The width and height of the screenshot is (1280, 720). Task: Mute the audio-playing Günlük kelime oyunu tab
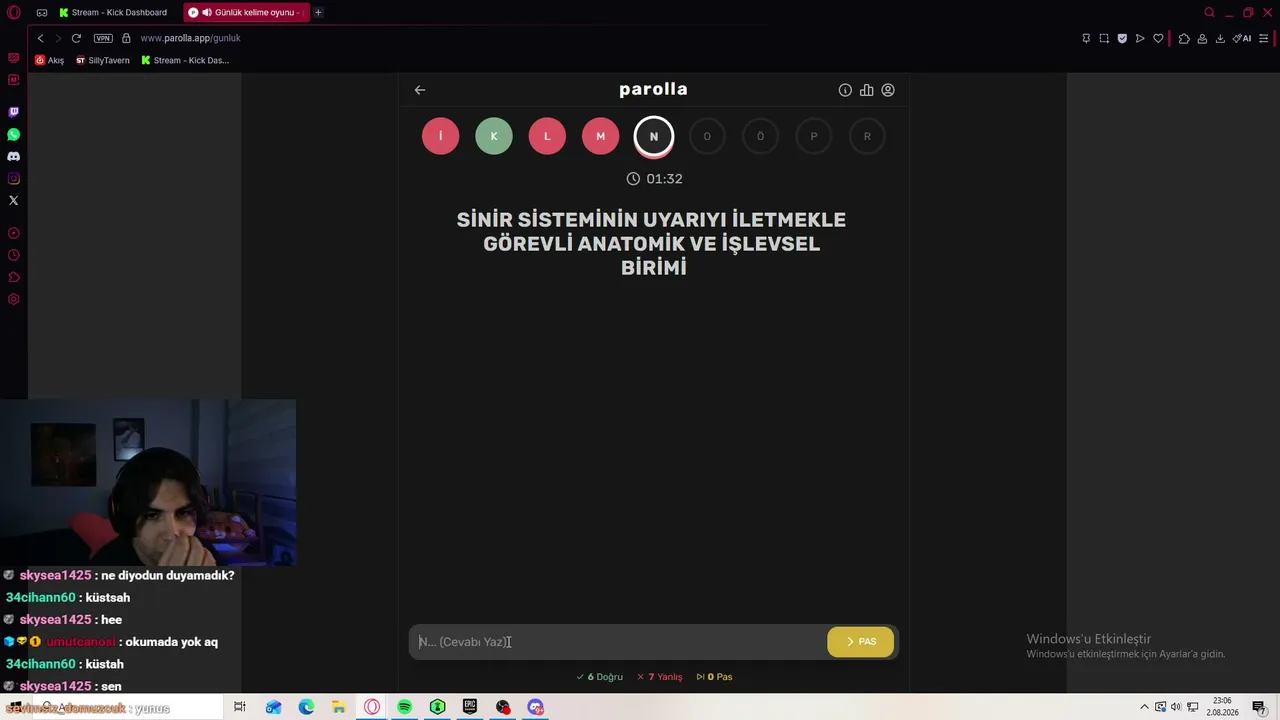point(206,13)
